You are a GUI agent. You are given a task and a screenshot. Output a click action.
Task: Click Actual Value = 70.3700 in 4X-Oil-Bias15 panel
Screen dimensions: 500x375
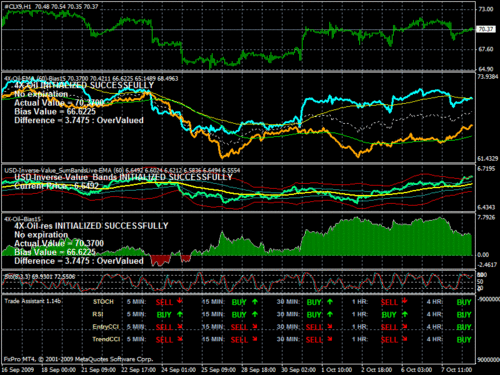coord(59,243)
